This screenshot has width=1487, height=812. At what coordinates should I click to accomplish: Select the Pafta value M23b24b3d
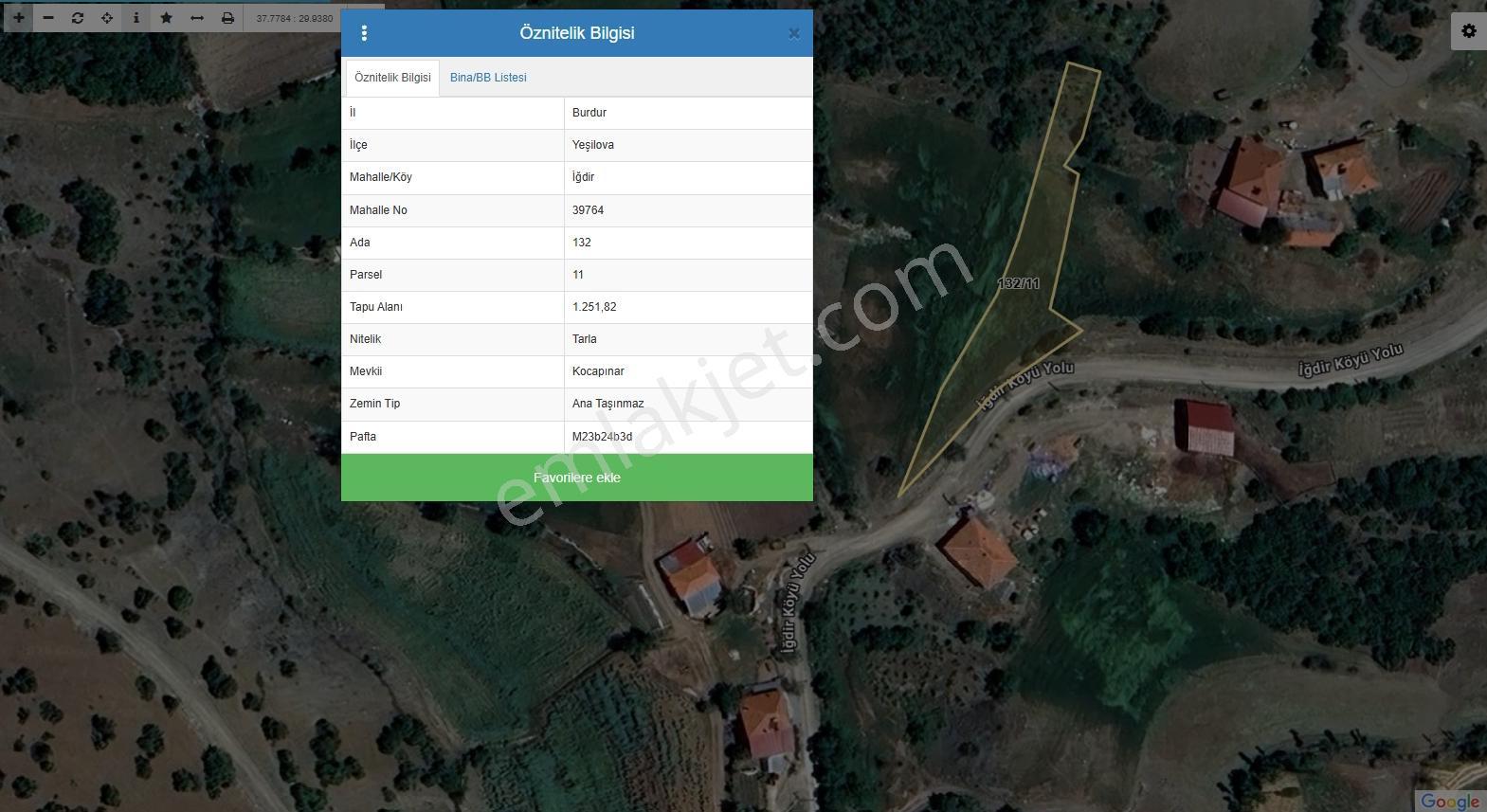[x=602, y=437]
